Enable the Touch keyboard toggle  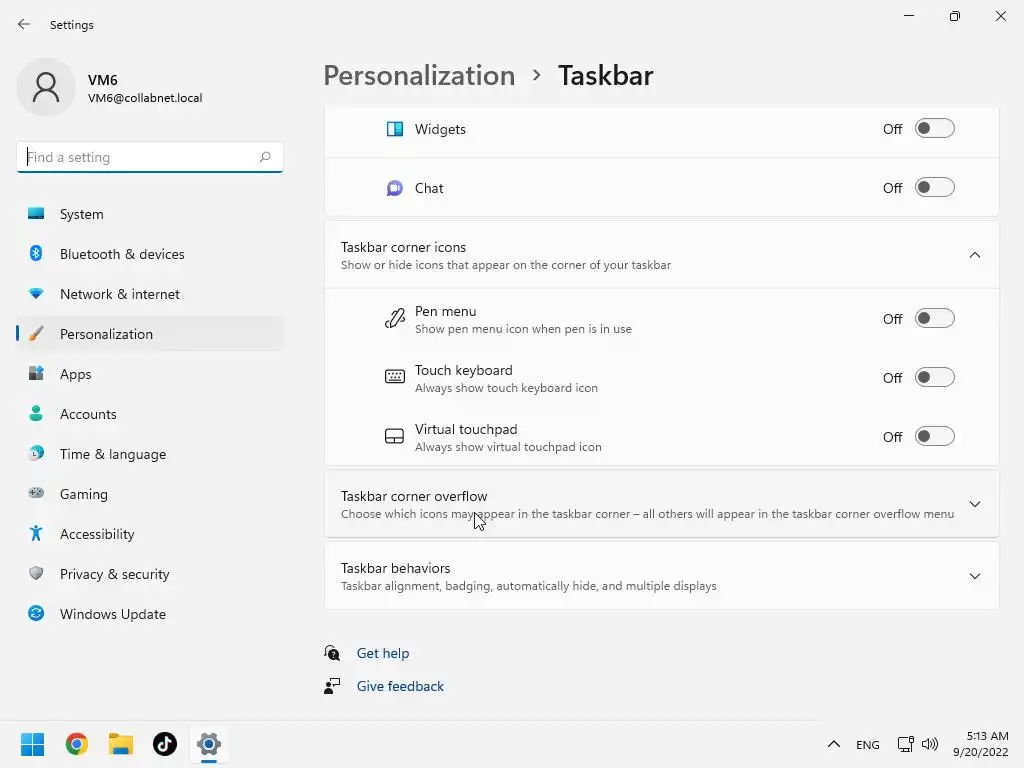pos(935,378)
